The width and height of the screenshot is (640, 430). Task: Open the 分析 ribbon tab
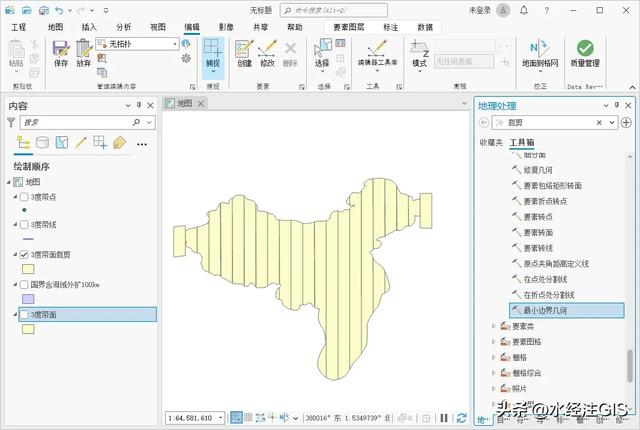(123, 27)
